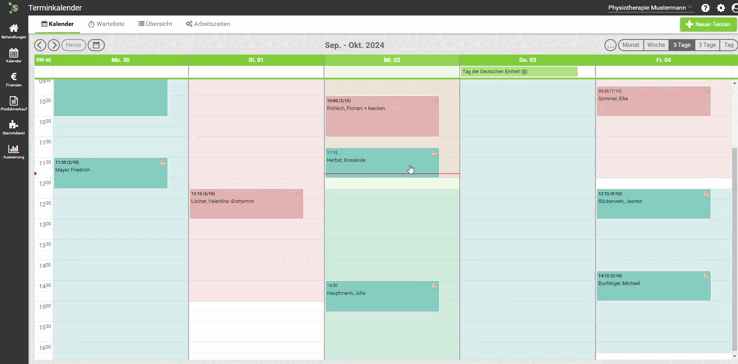Switch to the Kalender tab
The width and height of the screenshot is (738, 364).
coord(57,24)
